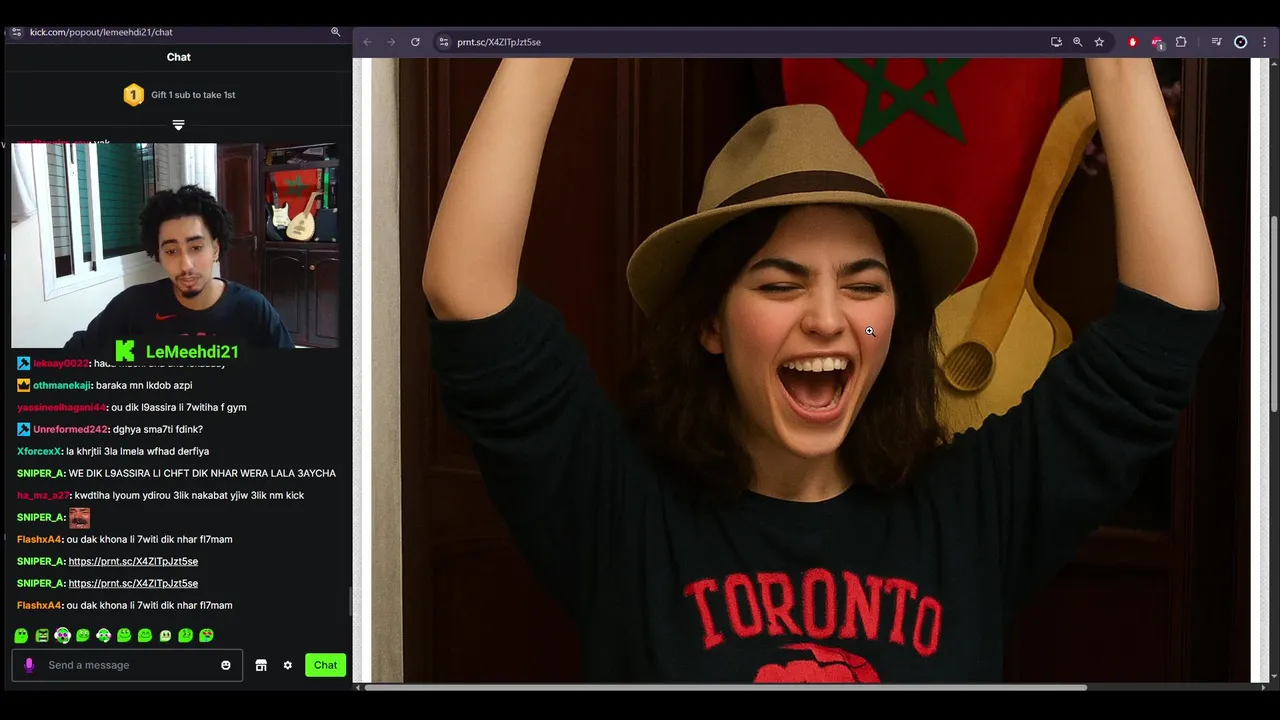Image resolution: width=1280 pixels, height=720 pixels.
Task: Open the browser profile avatar
Action: pyautogui.click(x=1241, y=42)
